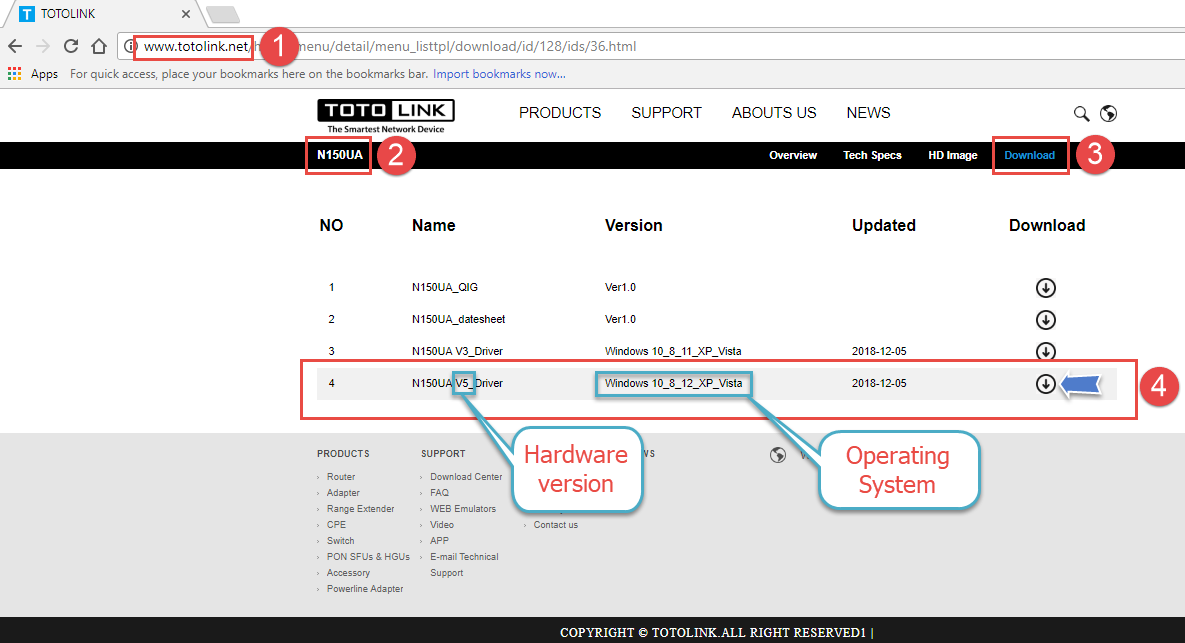Image resolution: width=1185 pixels, height=643 pixels.
Task: Download the N150UA V5_Driver file
Action: point(1045,384)
